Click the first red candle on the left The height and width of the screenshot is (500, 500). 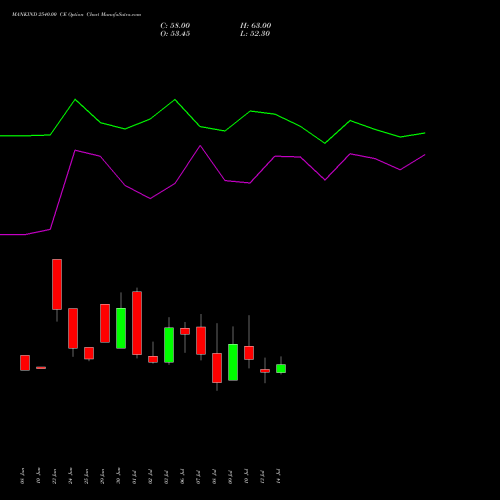pyautogui.click(x=25, y=363)
